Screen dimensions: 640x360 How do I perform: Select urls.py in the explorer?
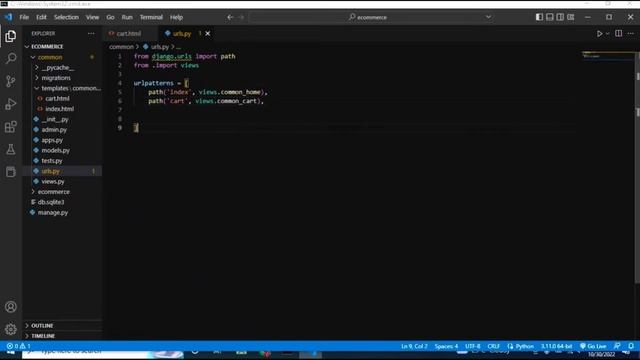50,171
